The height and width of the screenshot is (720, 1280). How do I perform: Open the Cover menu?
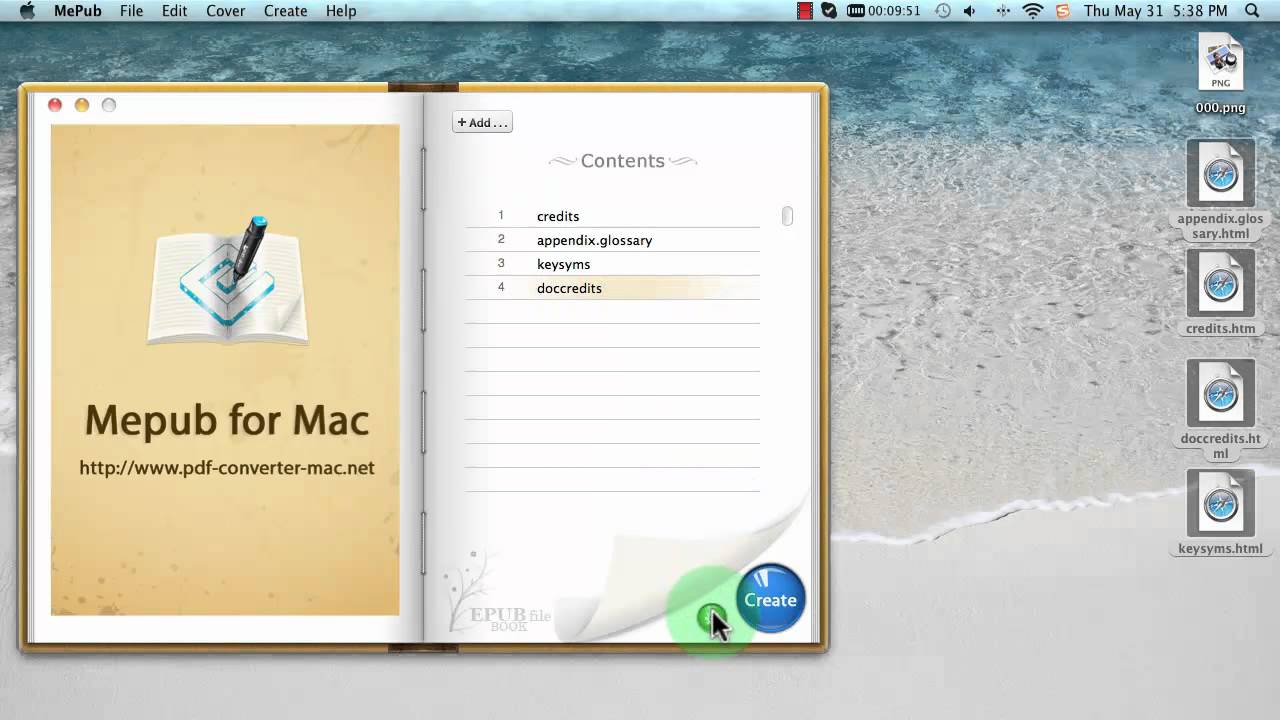[226, 11]
